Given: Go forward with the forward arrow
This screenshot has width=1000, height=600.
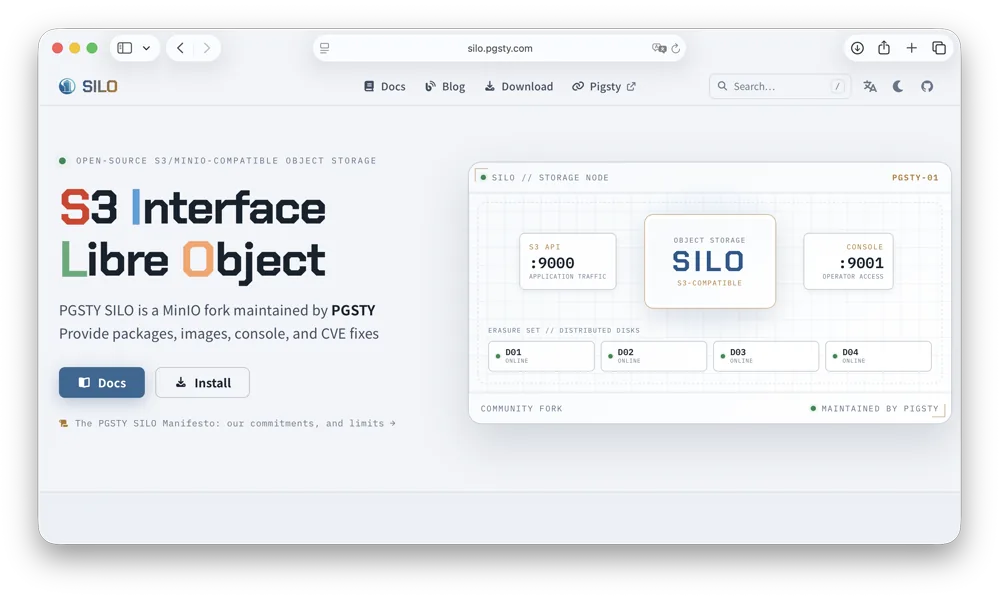Looking at the screenshot, I should (207, 48).
